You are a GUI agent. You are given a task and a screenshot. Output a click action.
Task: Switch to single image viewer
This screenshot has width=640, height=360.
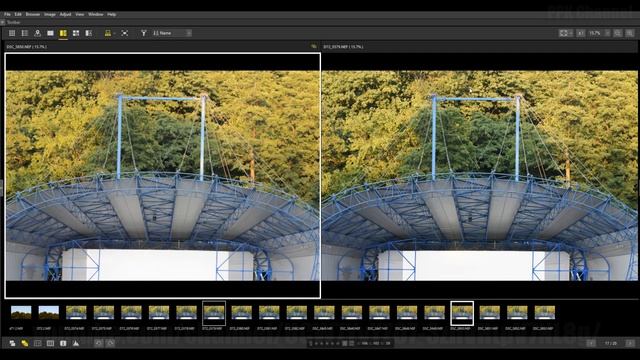coord(50,33)
